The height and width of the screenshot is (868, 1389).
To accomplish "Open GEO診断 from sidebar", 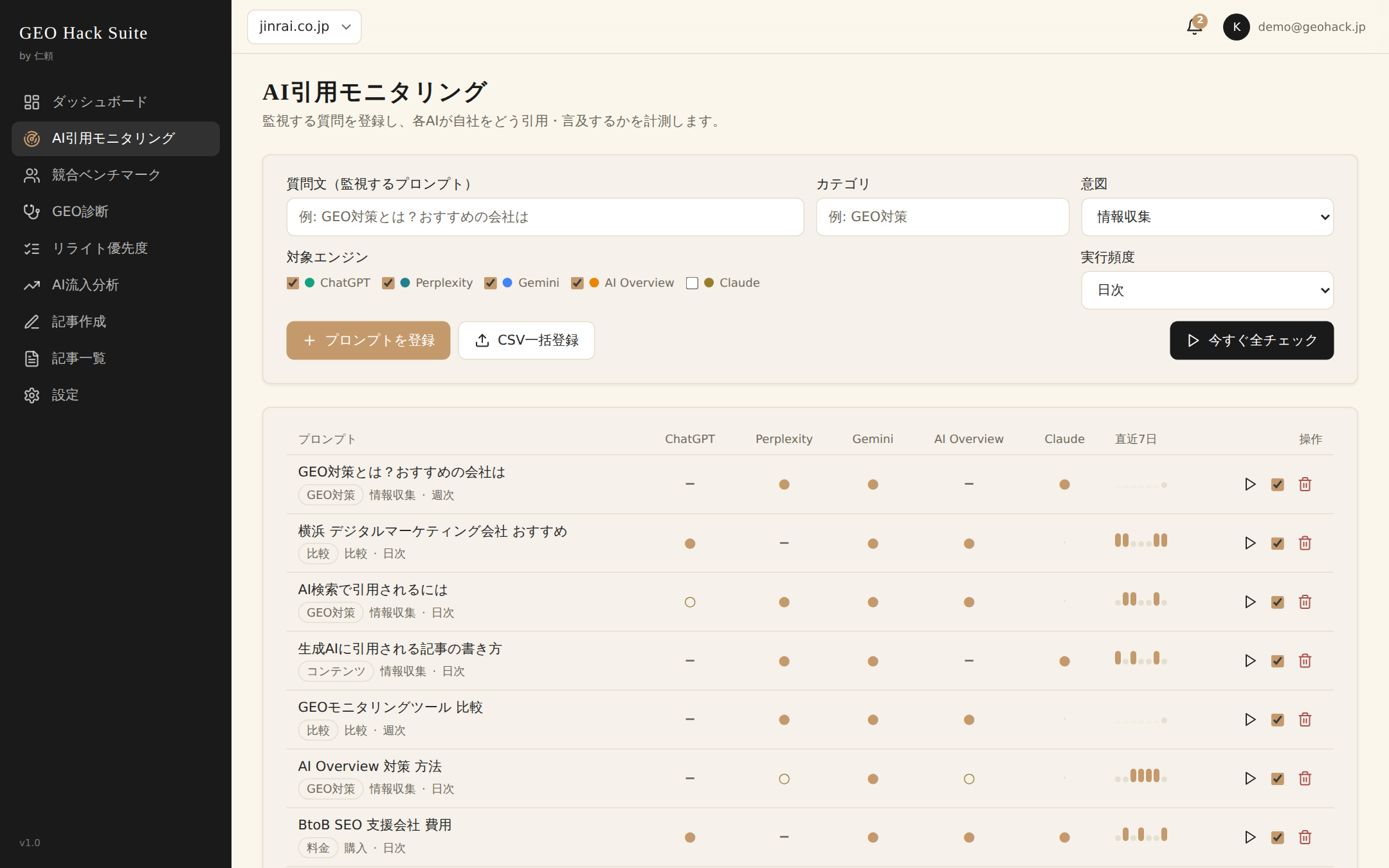I will 116,212.
